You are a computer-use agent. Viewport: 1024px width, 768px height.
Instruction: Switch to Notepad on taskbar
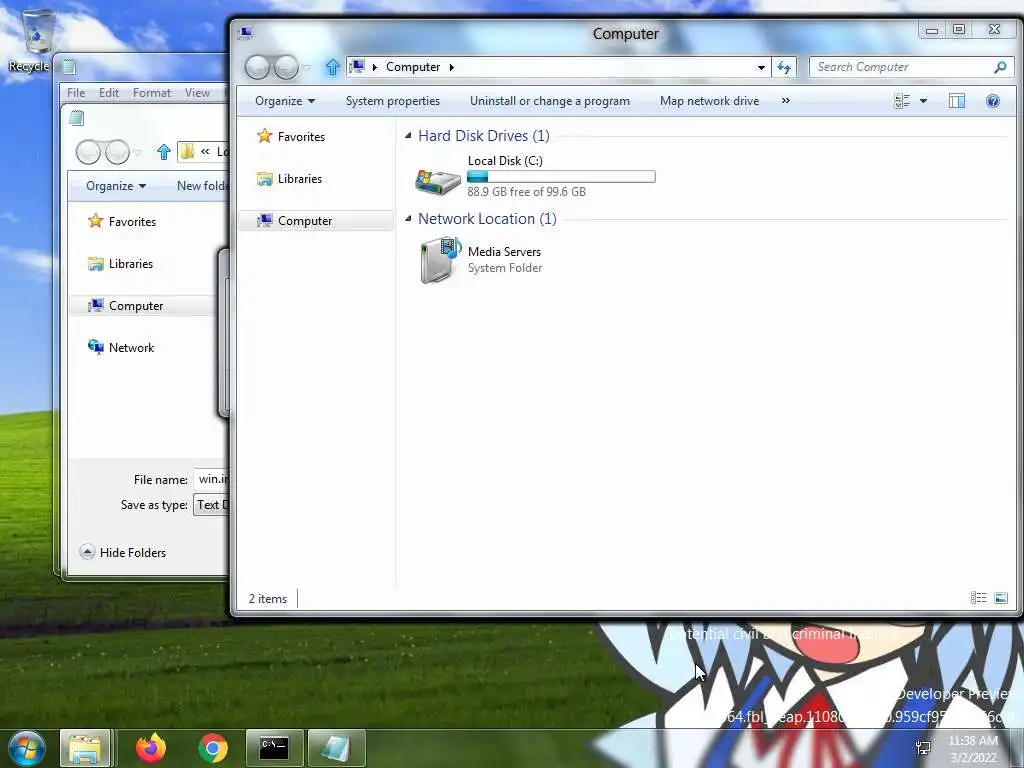(336, 748)
